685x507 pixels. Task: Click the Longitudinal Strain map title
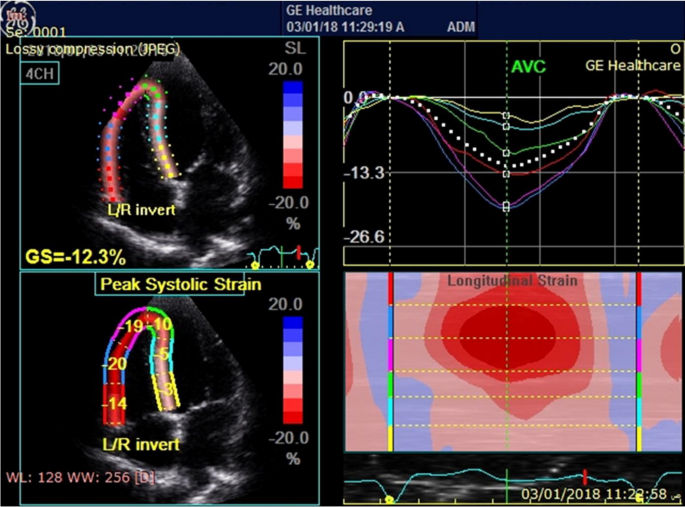click(511, 281)
